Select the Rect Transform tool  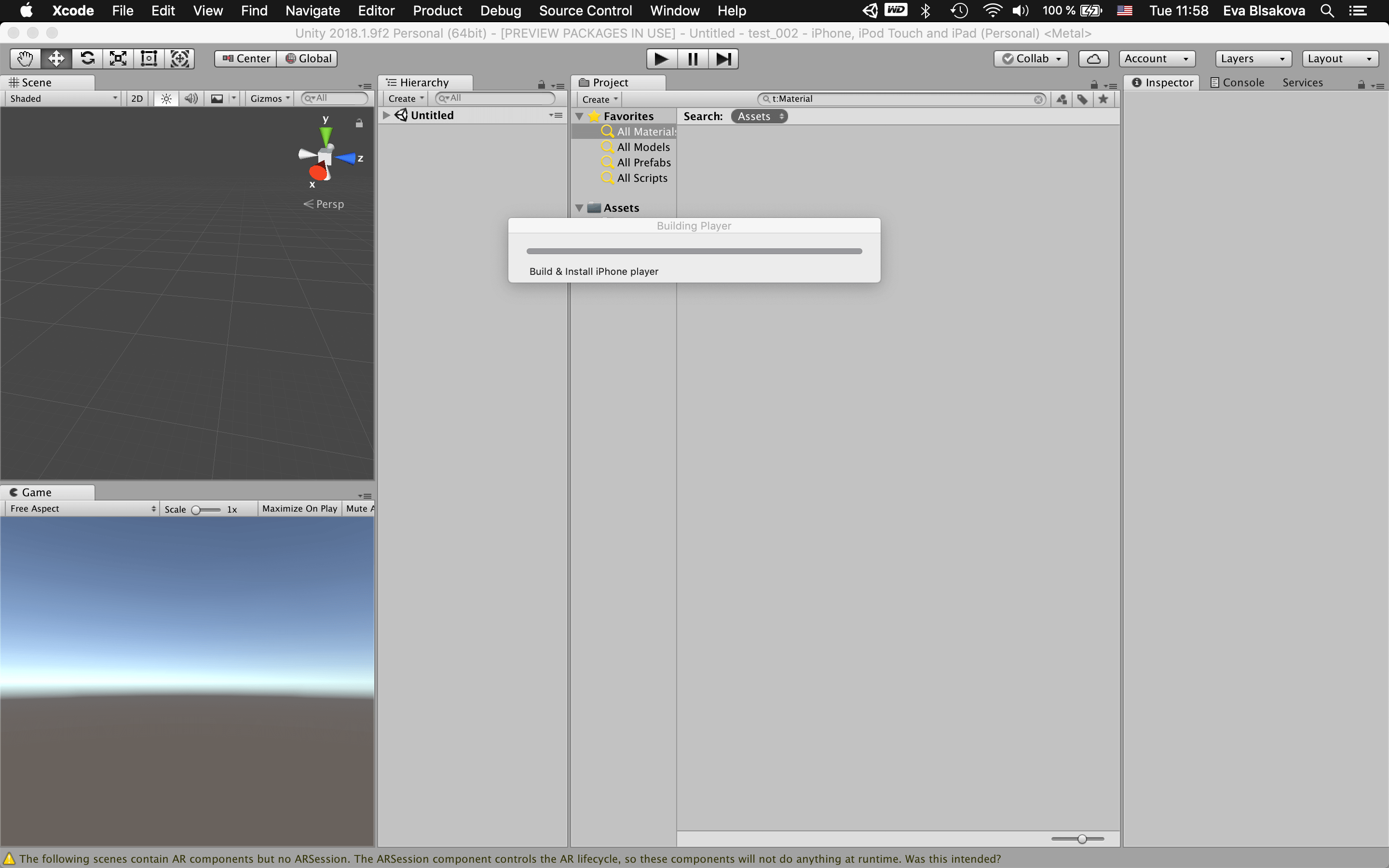(149, 58)
